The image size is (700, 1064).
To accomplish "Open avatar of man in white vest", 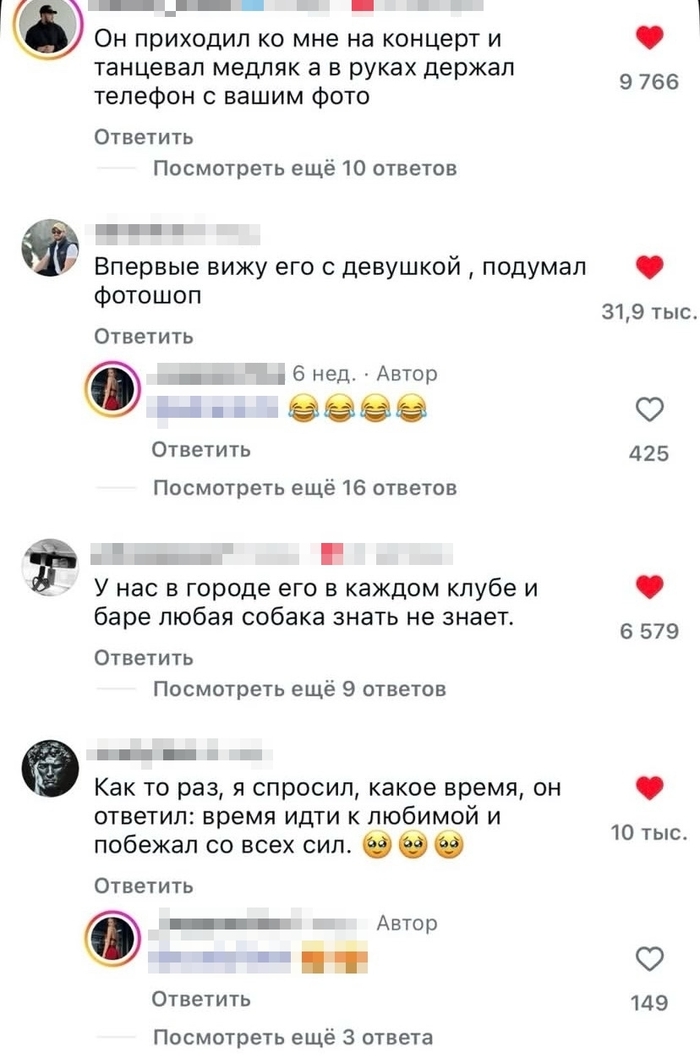I will (50, 247).
